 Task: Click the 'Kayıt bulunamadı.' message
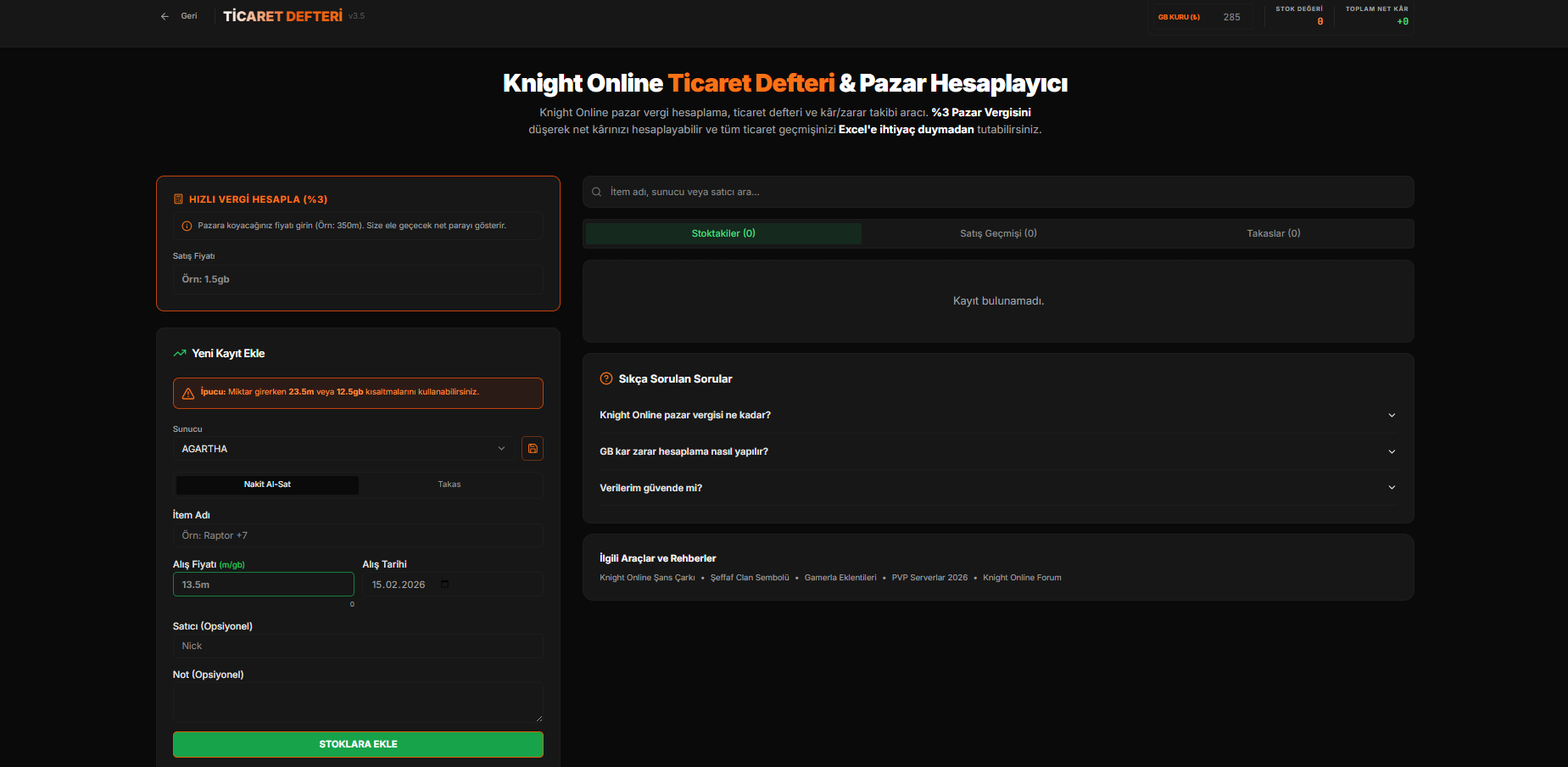pyautogui.click(x=998, y=301)
